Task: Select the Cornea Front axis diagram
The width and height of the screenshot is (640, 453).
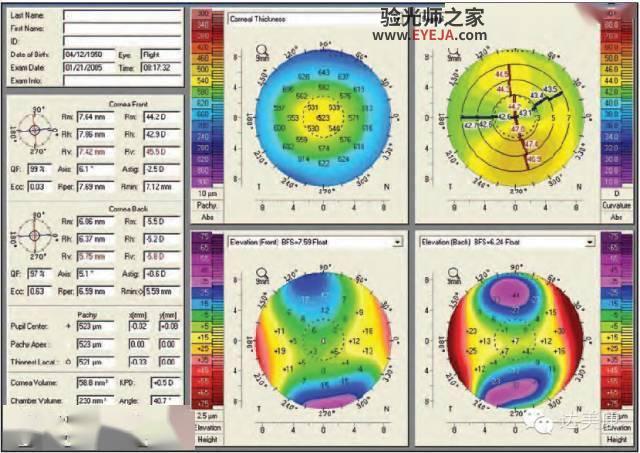Action: click(x=35, y=130)
